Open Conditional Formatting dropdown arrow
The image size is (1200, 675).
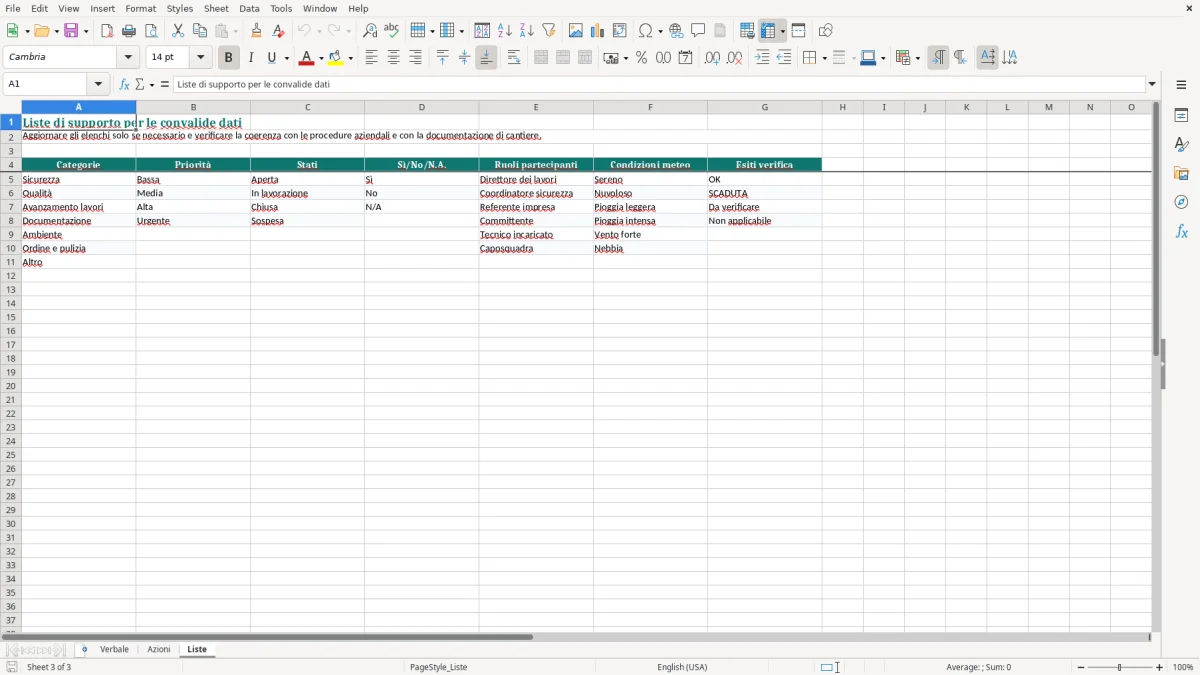[x=917, y=59]
